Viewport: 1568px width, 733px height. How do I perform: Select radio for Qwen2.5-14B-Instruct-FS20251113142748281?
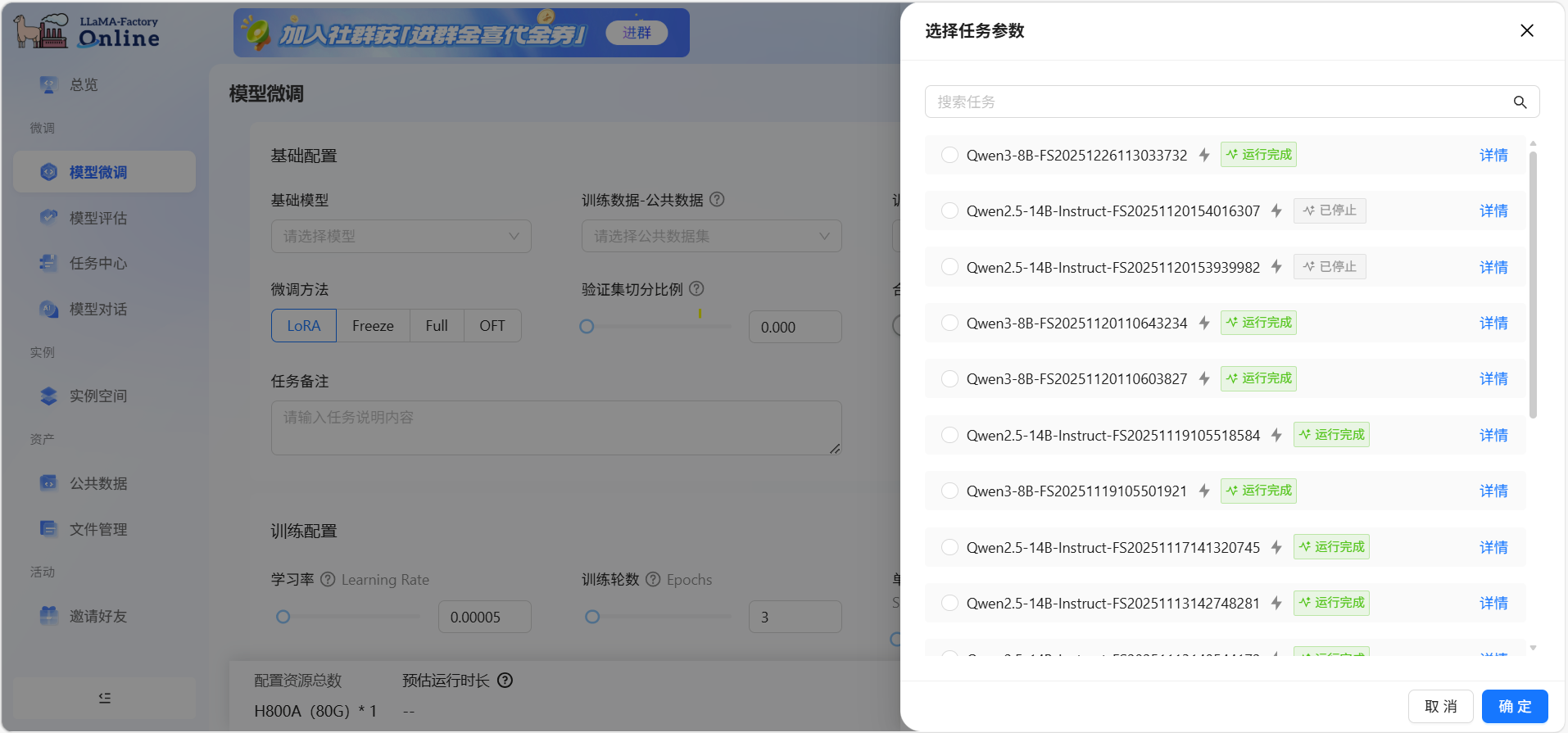(x=949, y=603)
